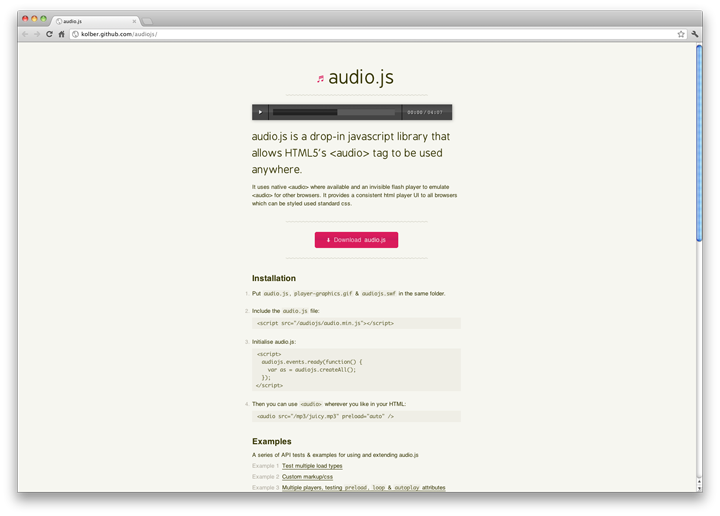This screenshot has height=516, width=720.
Task: Click the audio.js page title
Action: click(x=361, y=77)
